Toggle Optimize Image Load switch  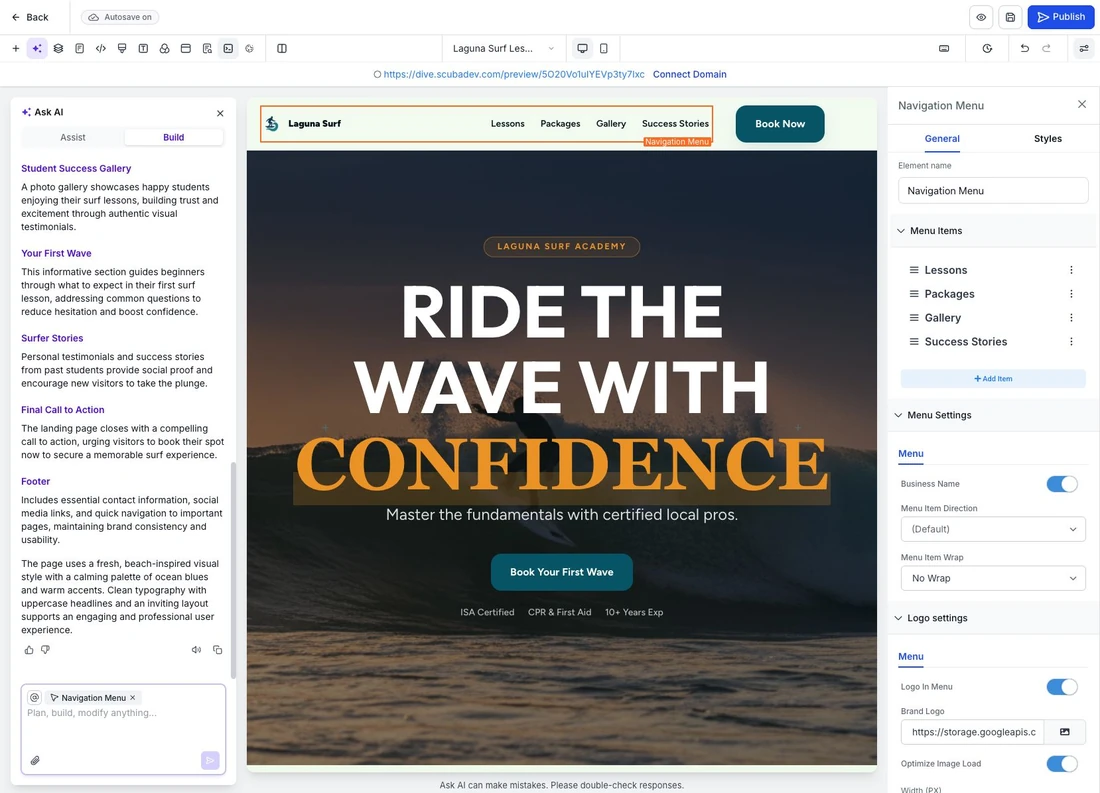coord(1061,764)
